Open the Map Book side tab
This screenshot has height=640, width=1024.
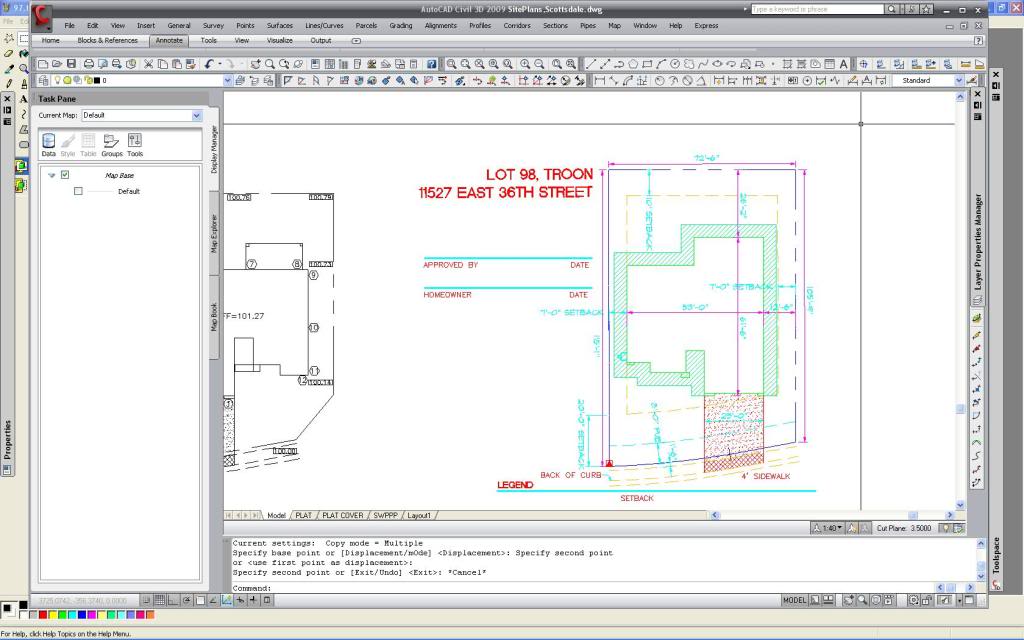214,317
